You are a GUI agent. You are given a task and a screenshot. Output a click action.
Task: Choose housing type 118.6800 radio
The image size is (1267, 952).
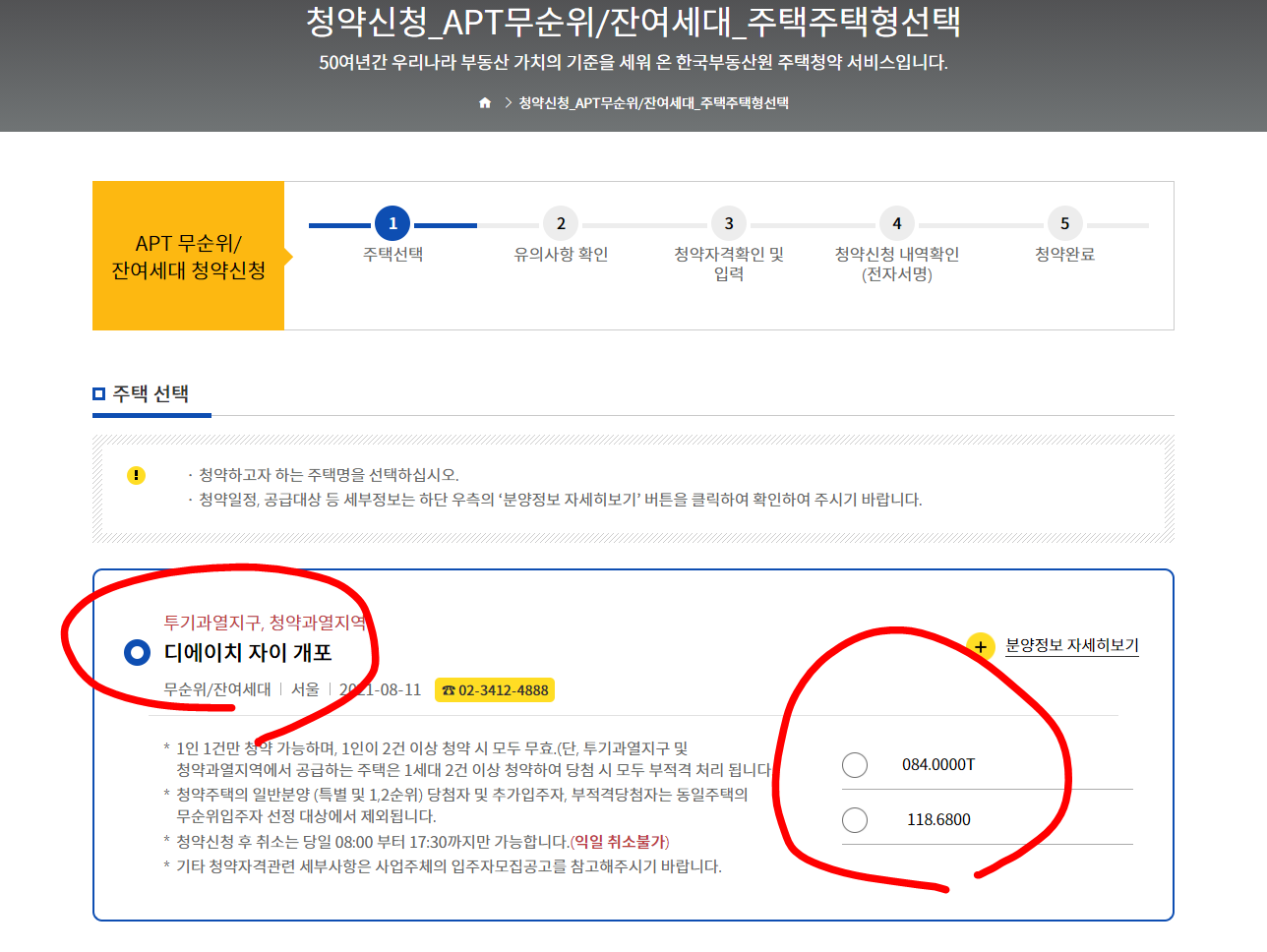tap(855, 819)
